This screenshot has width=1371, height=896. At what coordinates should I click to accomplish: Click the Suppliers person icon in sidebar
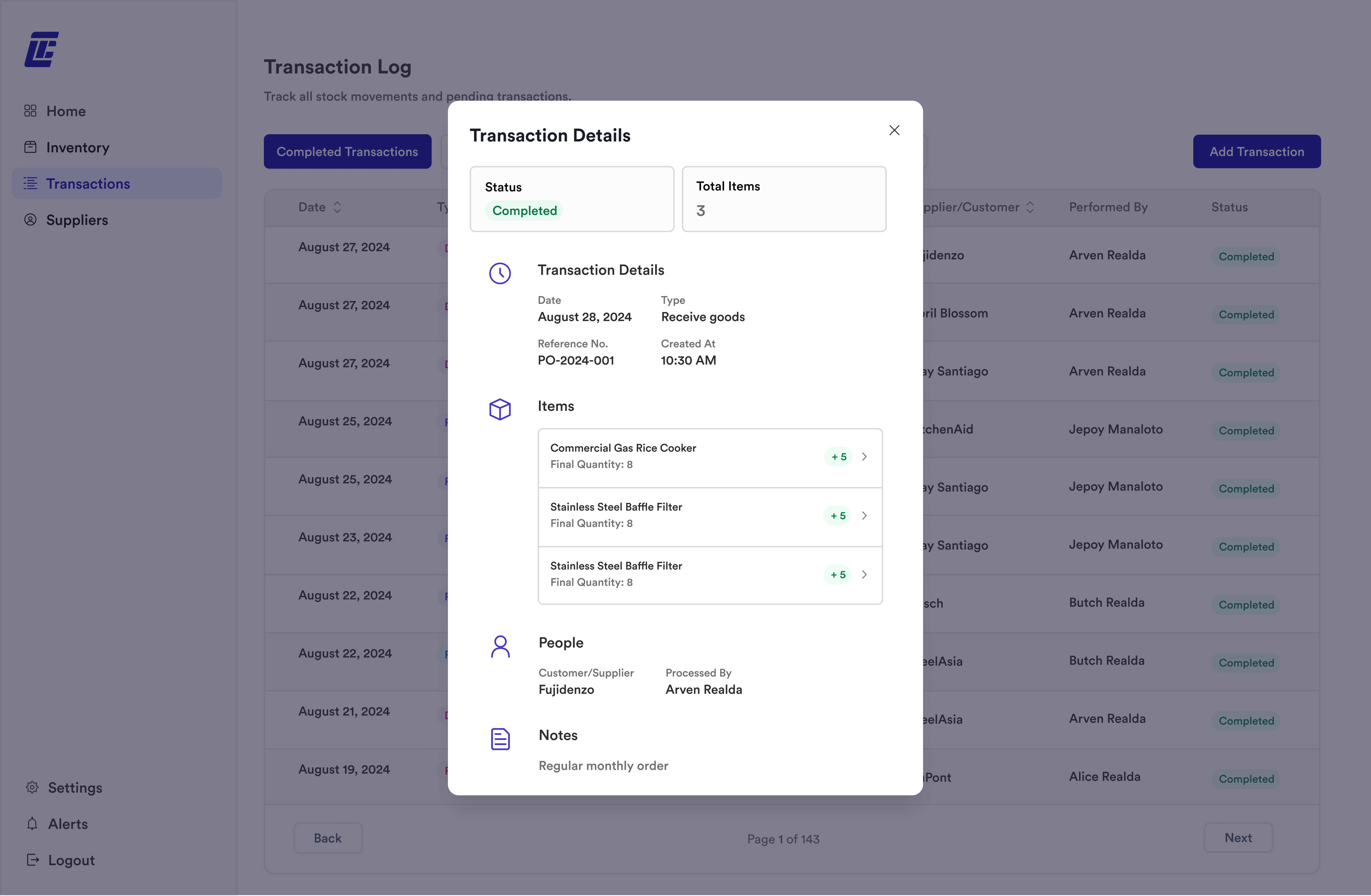(x=31, y=219)
